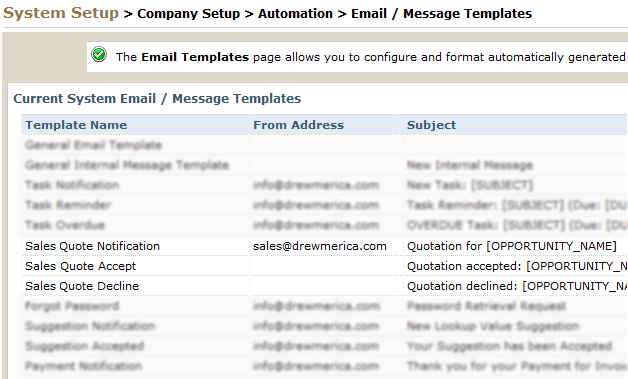Select Email / Message Templates breadcrumb
The width and height of the screenshot is (628, 379).
[441, 14]
